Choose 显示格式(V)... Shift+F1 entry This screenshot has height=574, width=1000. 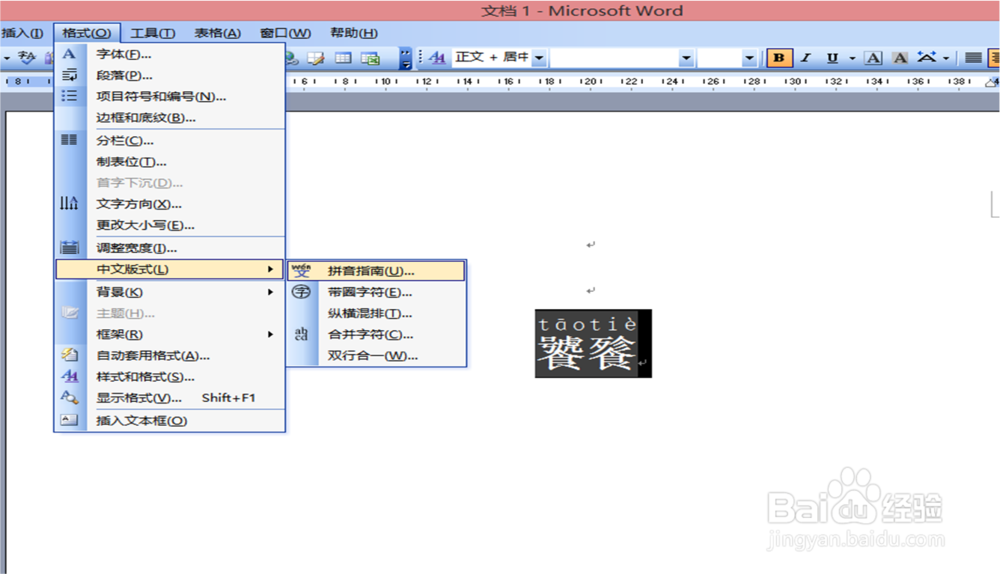coord(170,397)
